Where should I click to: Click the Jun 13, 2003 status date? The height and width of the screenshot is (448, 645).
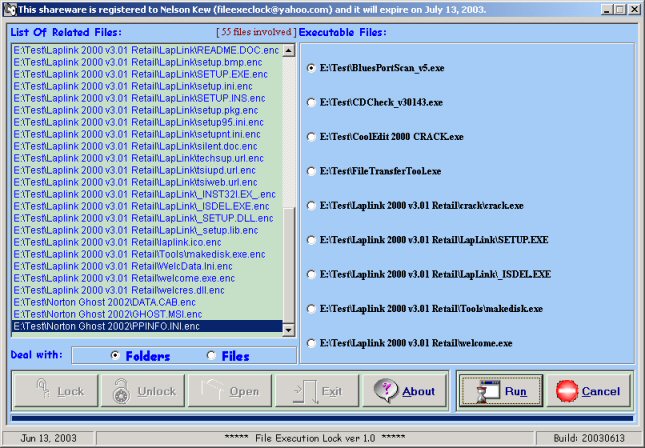coord(48,438)
